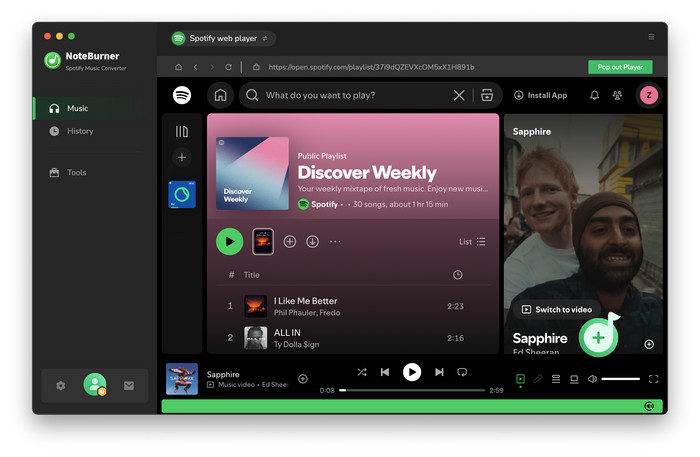Open more options for Discover Weekly
This screenshot has height=457, width=700.
[335, 241]
